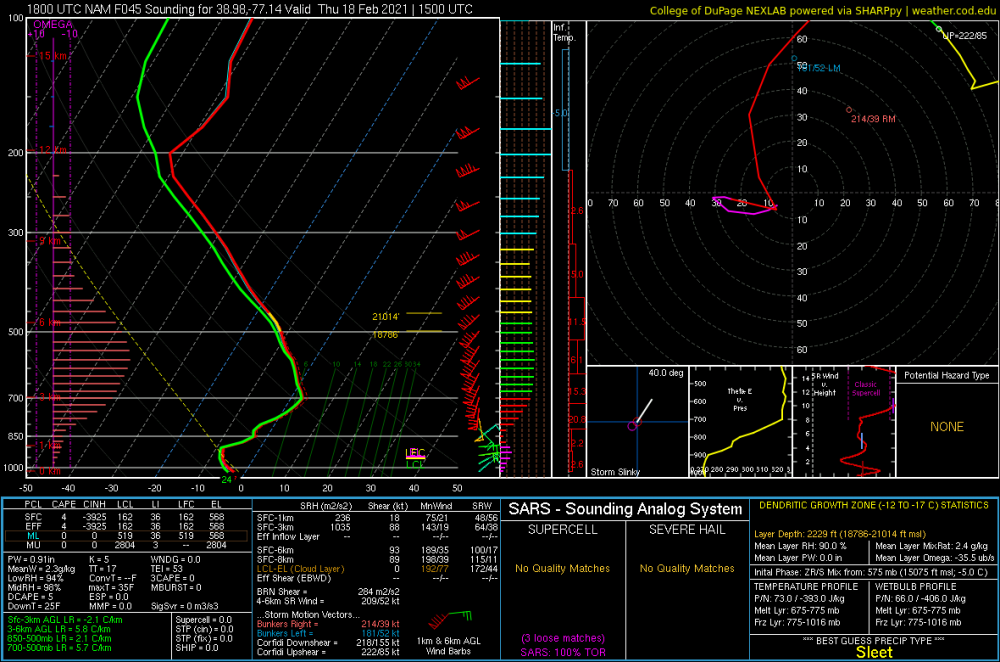
Task: Click the Bunkers Right 214/39 RM hodograph marker
Action: coord(849,110)
